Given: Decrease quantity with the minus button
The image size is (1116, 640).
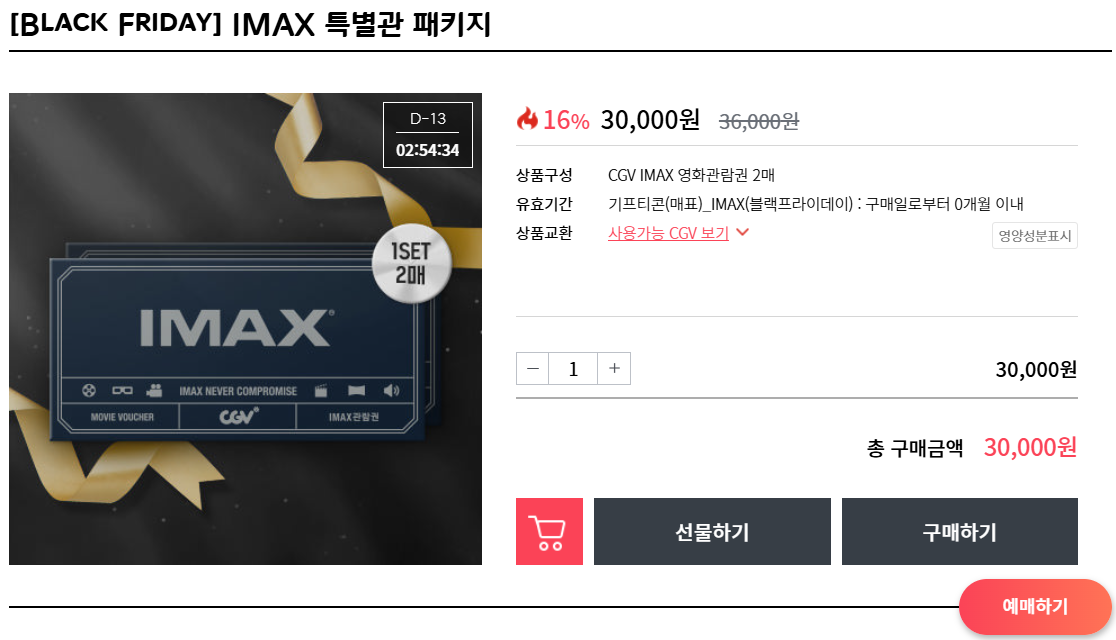Looking at the screenshot, I should click(532, 369).
